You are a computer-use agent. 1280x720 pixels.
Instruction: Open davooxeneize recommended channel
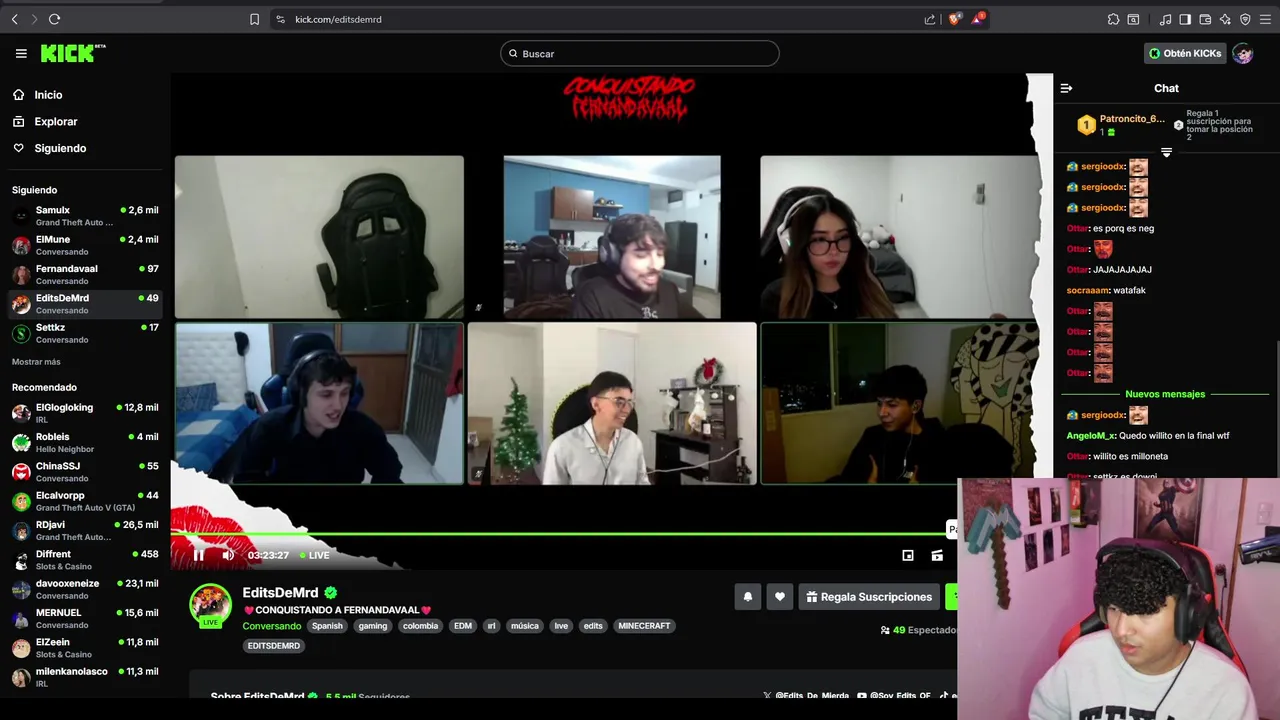85,589
